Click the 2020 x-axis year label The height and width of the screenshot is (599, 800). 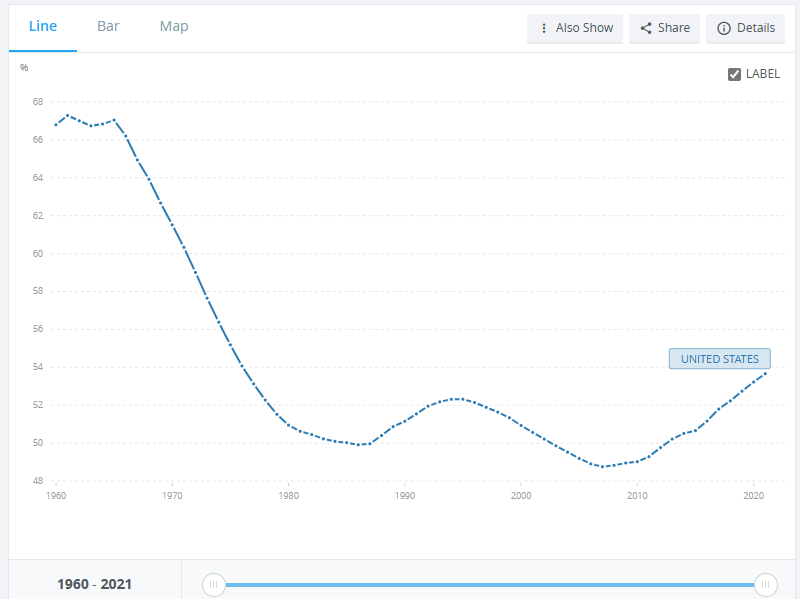pyautogui.click(x=754, y=495)
